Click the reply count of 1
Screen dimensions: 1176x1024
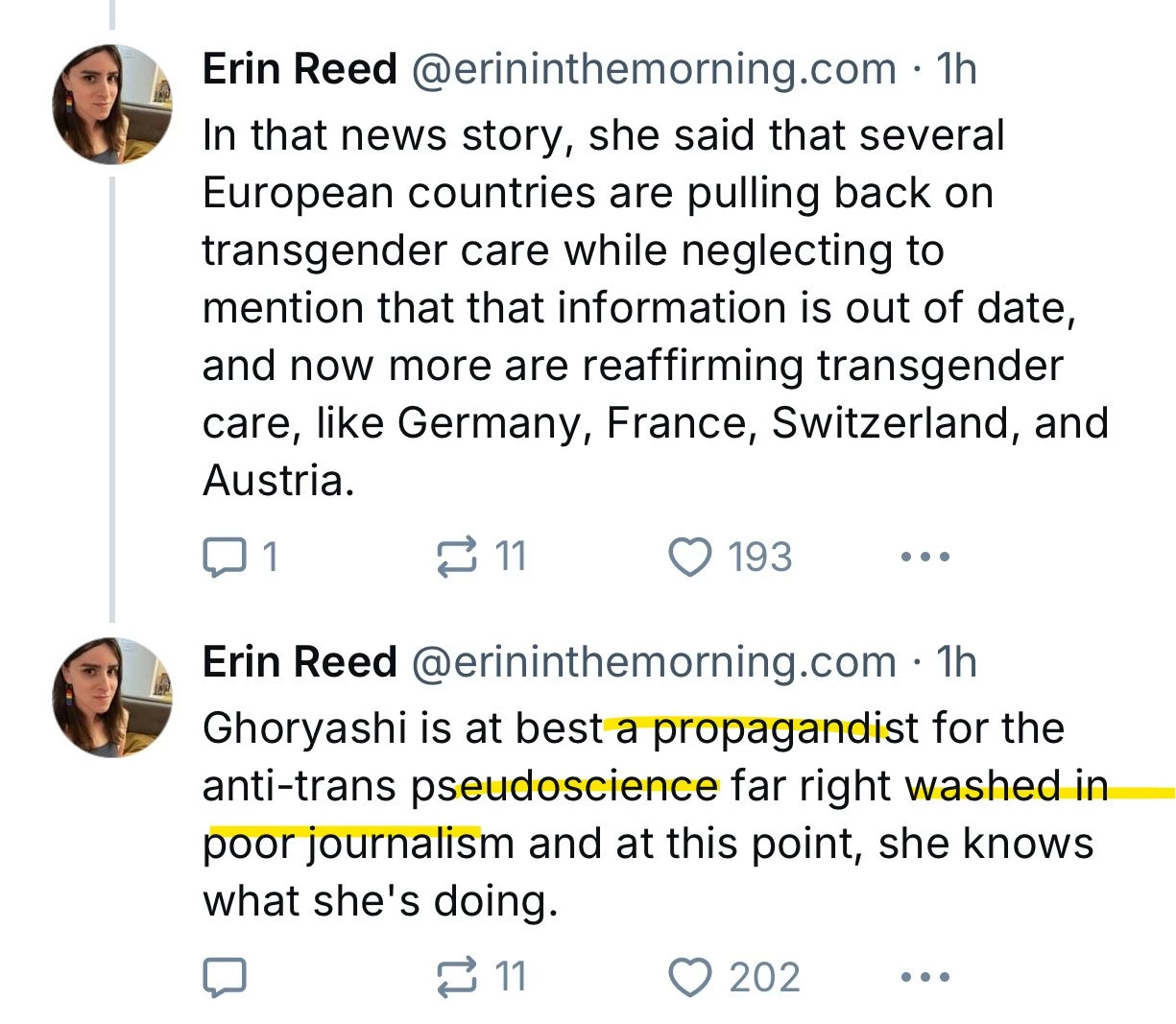pos(270,557)
